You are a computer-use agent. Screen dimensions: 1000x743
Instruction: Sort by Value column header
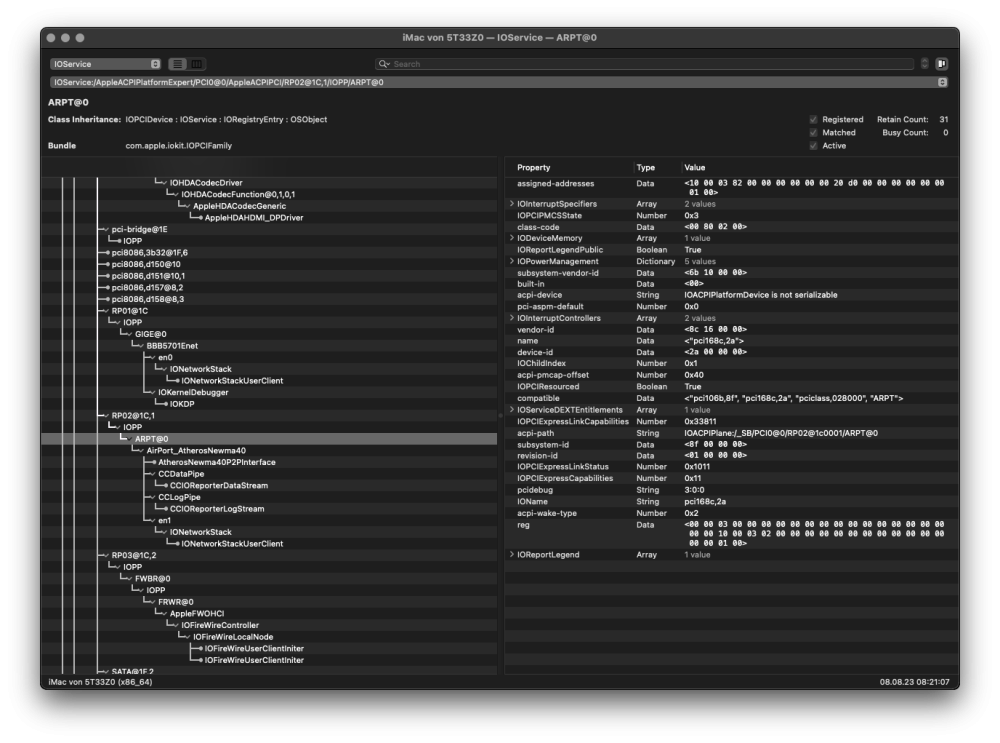(695, 168)
